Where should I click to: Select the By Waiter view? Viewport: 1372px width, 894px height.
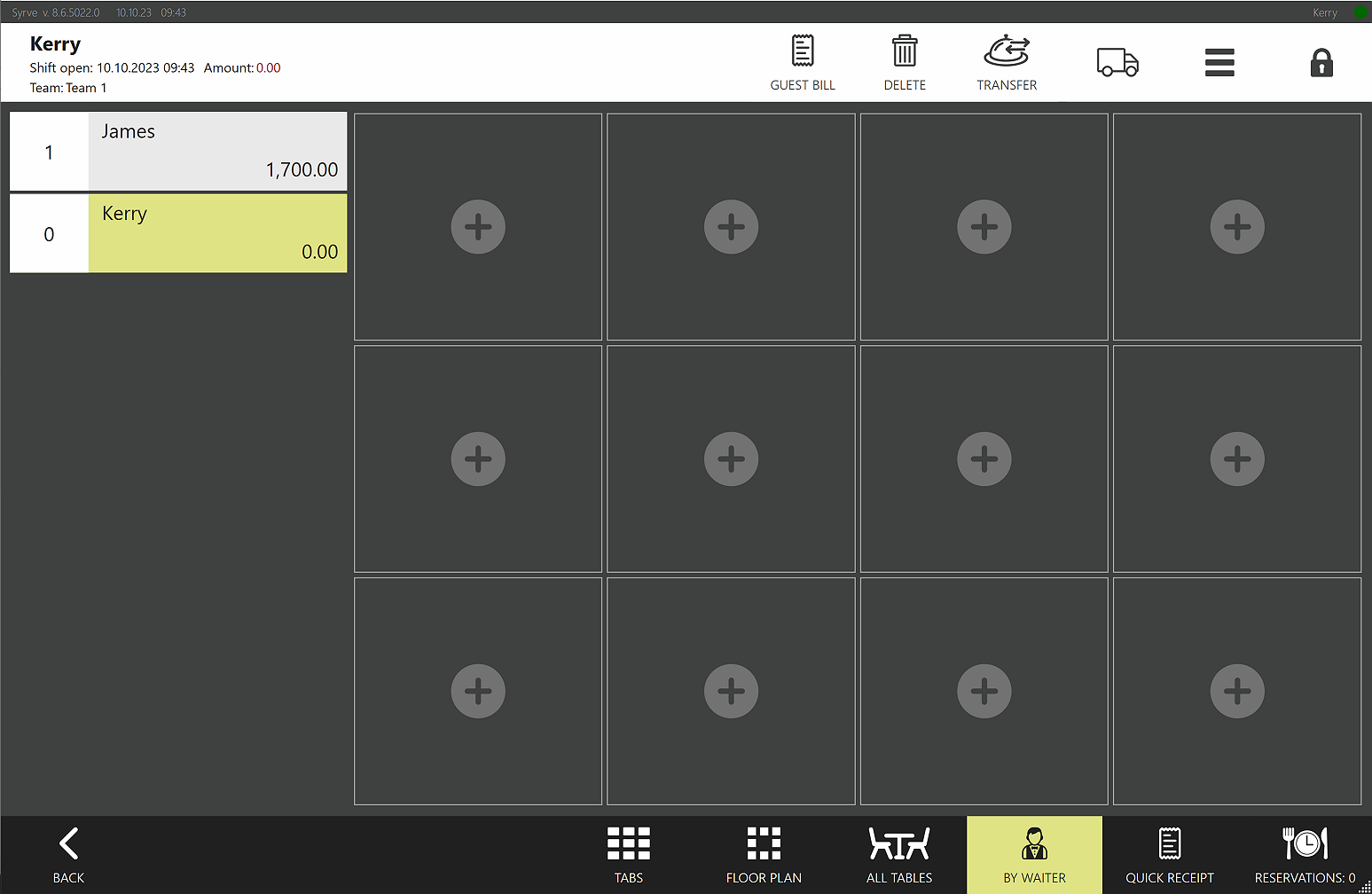click(x=1034, y=855)
